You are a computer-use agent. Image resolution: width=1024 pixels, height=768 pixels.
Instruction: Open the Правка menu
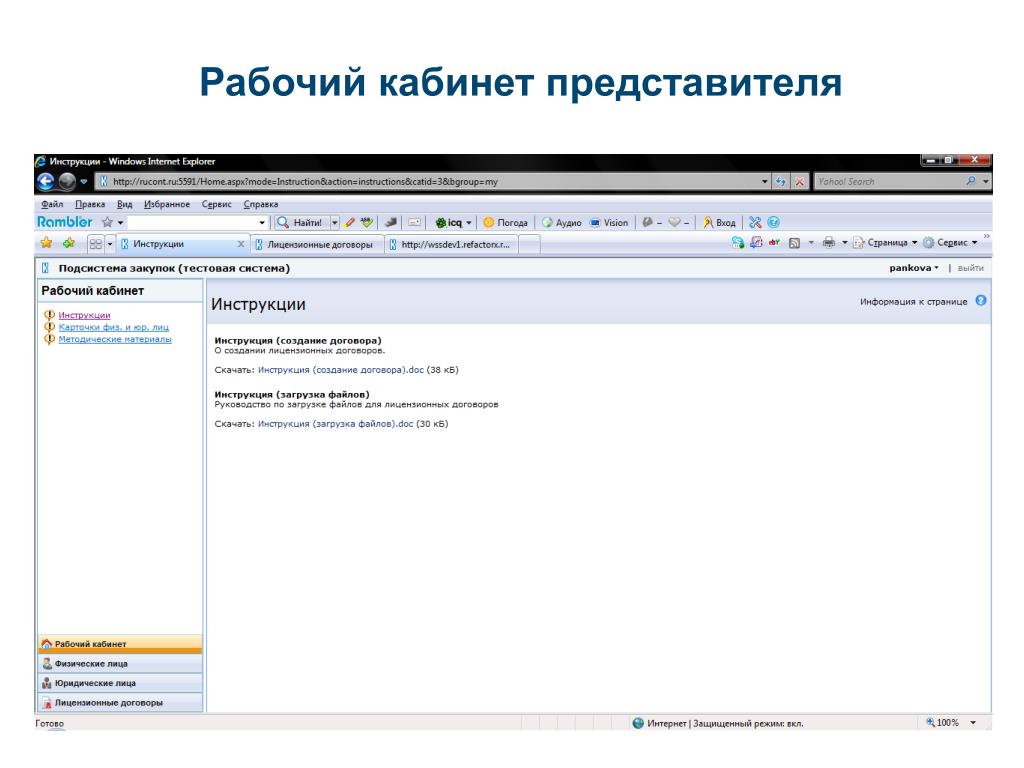(89, 204)
